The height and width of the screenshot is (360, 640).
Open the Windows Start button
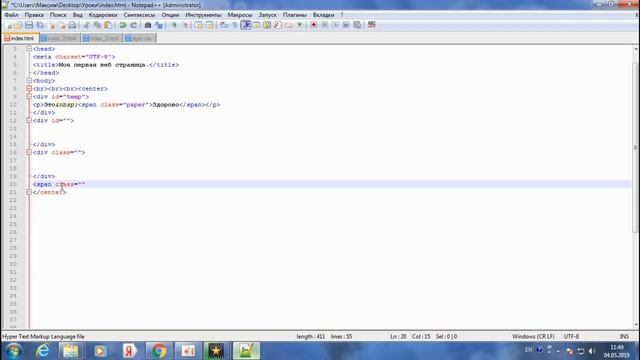click(13, 351)
